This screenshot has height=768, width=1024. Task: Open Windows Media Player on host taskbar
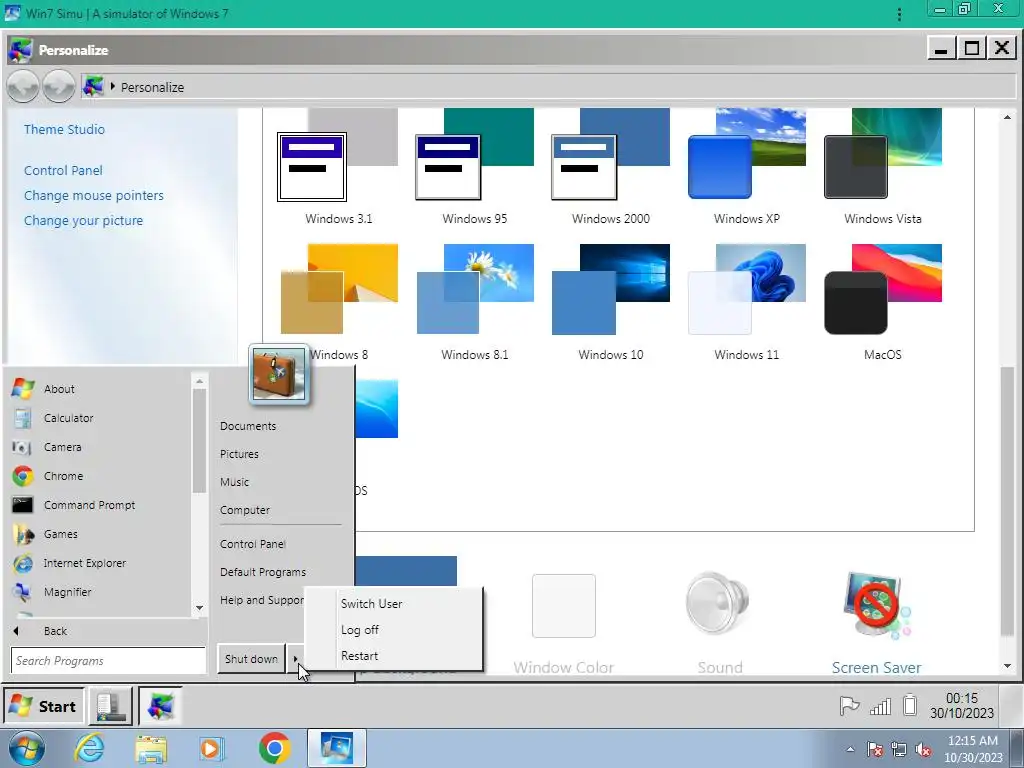coord(212,748)
